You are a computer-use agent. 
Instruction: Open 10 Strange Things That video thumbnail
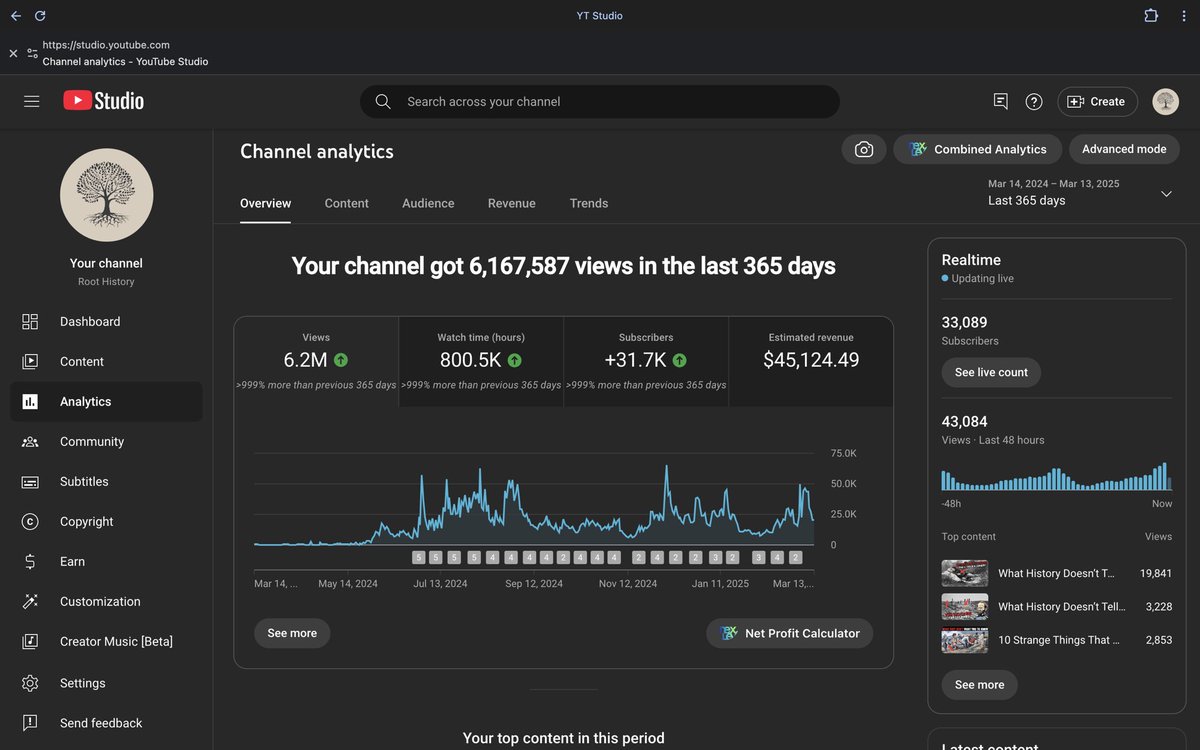click(965, 640)
